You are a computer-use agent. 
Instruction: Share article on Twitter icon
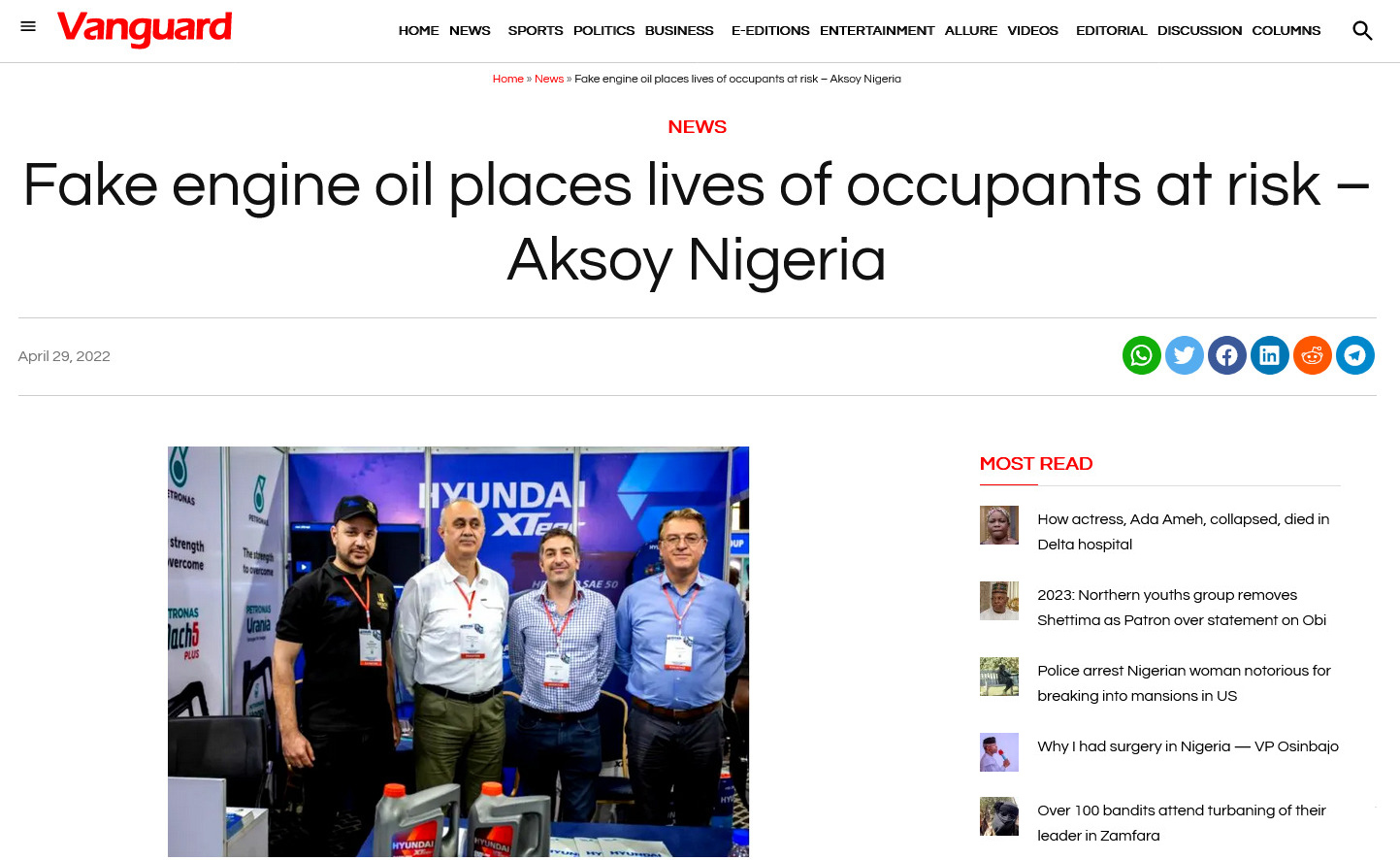[x=1185, y=355]
